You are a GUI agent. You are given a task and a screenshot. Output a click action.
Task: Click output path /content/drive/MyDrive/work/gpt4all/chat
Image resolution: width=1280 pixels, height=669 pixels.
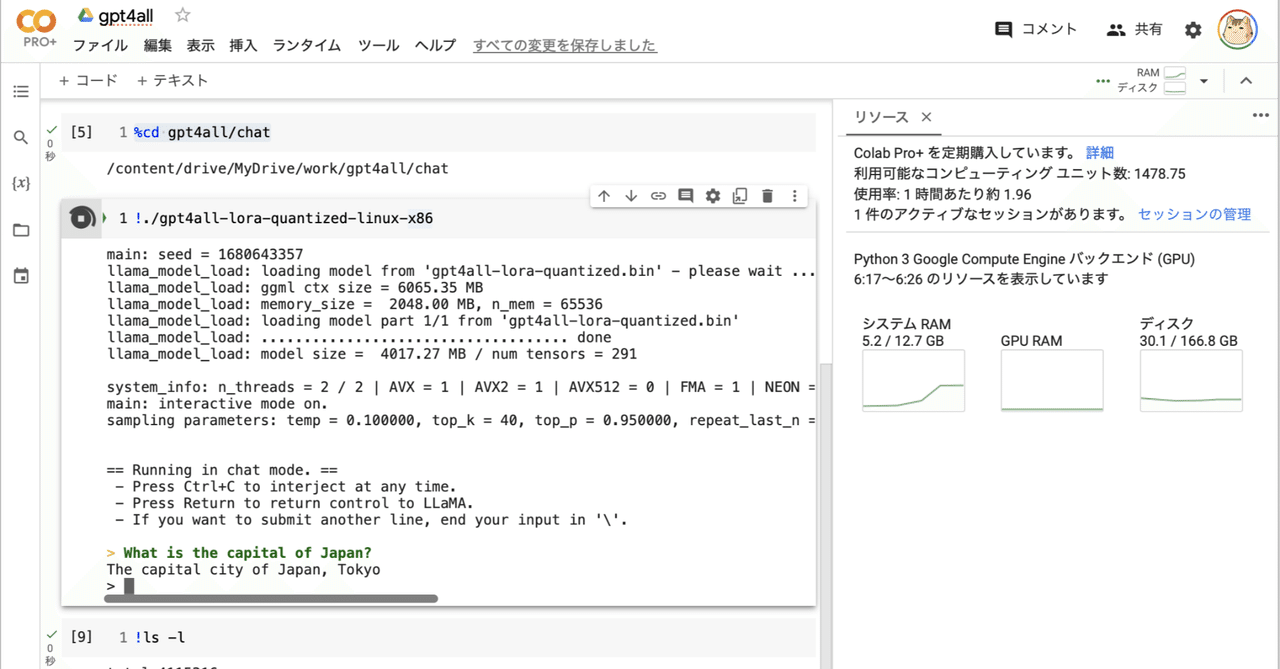click(x=277, y=168)
